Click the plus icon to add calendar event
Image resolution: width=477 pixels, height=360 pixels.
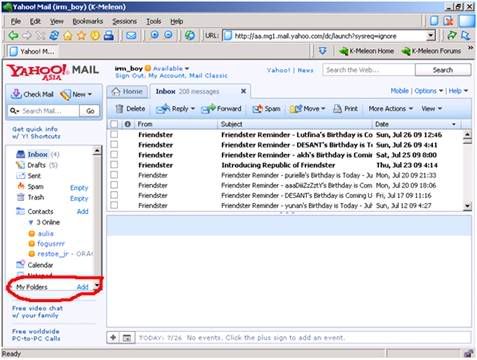[113, 337]
